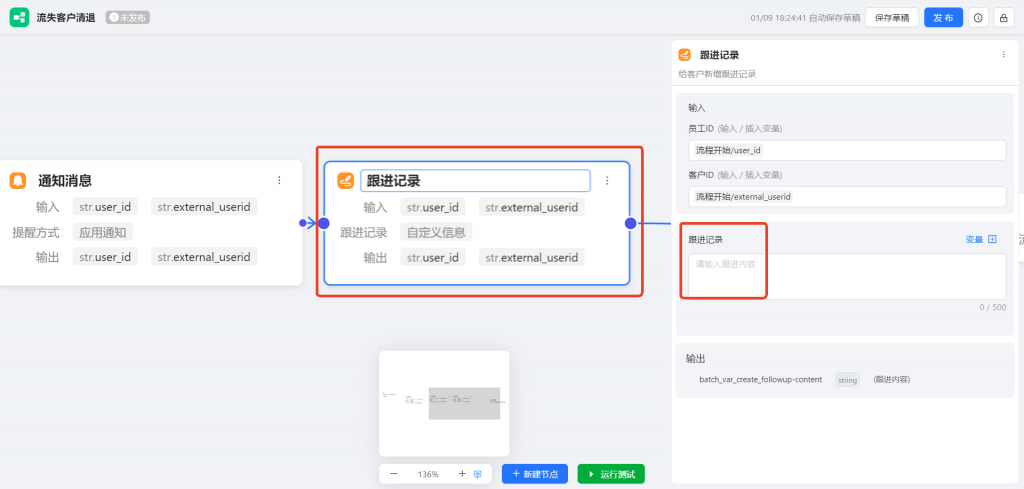Open the 跟进记录 node three-dot menu
This screenshot has width=1024, height=489.
607,180
